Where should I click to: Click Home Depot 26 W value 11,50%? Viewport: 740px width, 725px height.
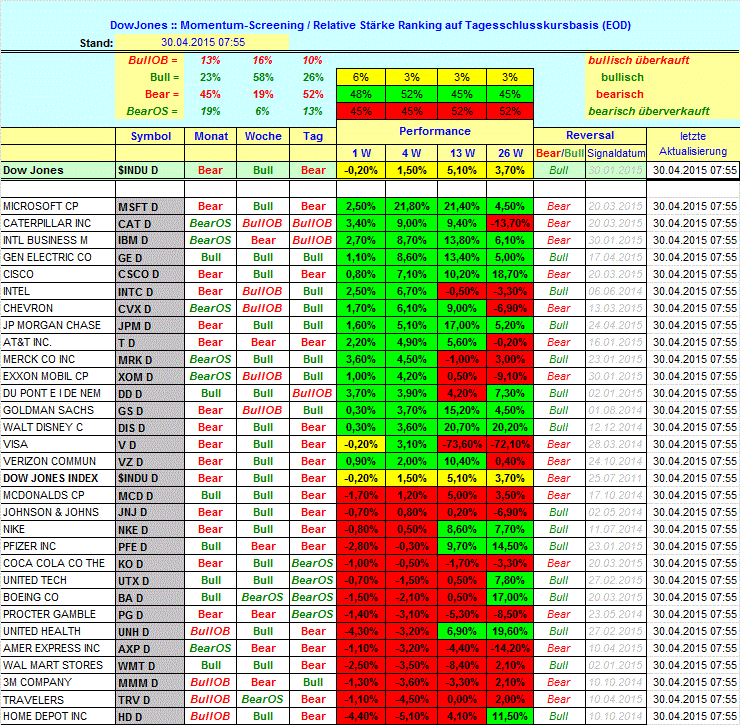tap(510, 716)
